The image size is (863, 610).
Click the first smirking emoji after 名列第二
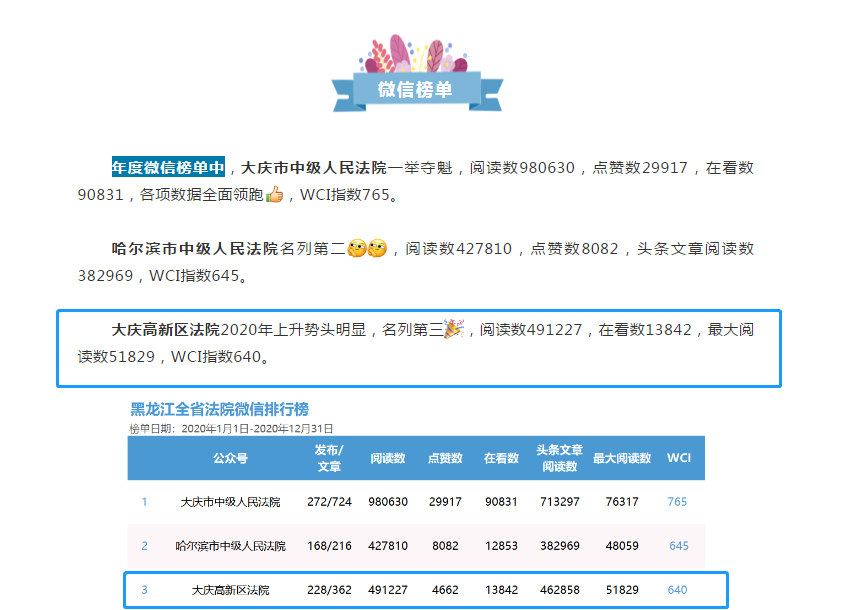(356, 249)
